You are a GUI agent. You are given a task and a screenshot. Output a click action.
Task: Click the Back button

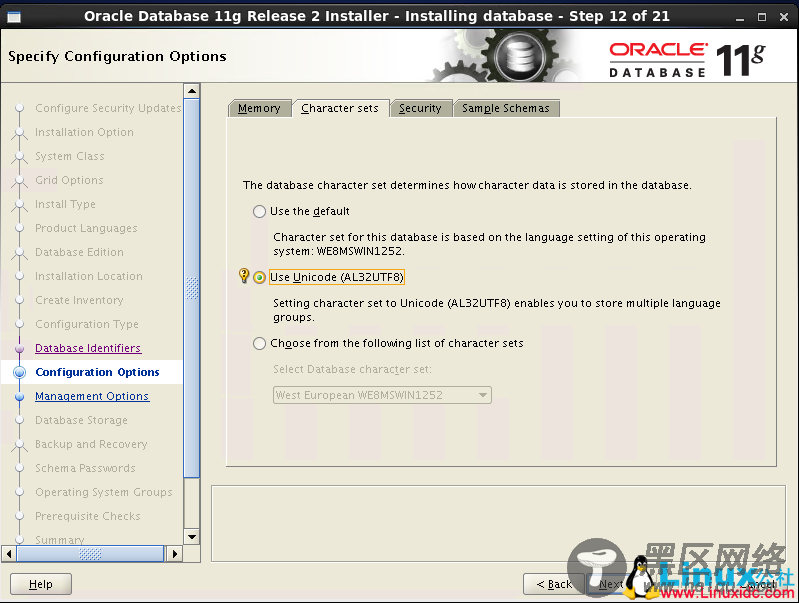(554, 584)
